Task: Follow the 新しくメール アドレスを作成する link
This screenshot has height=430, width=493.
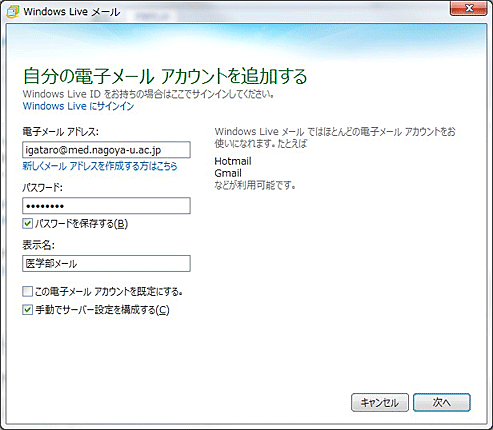Action: tap(100, 166)
